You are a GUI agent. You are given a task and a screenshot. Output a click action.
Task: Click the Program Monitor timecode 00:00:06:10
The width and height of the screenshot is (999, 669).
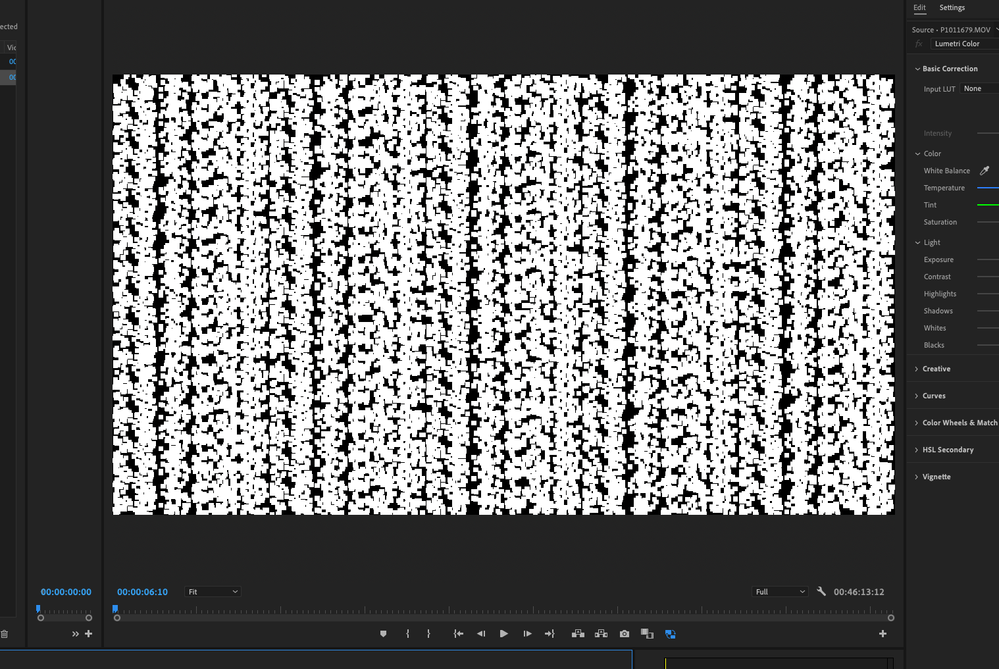tap(142, 592)
